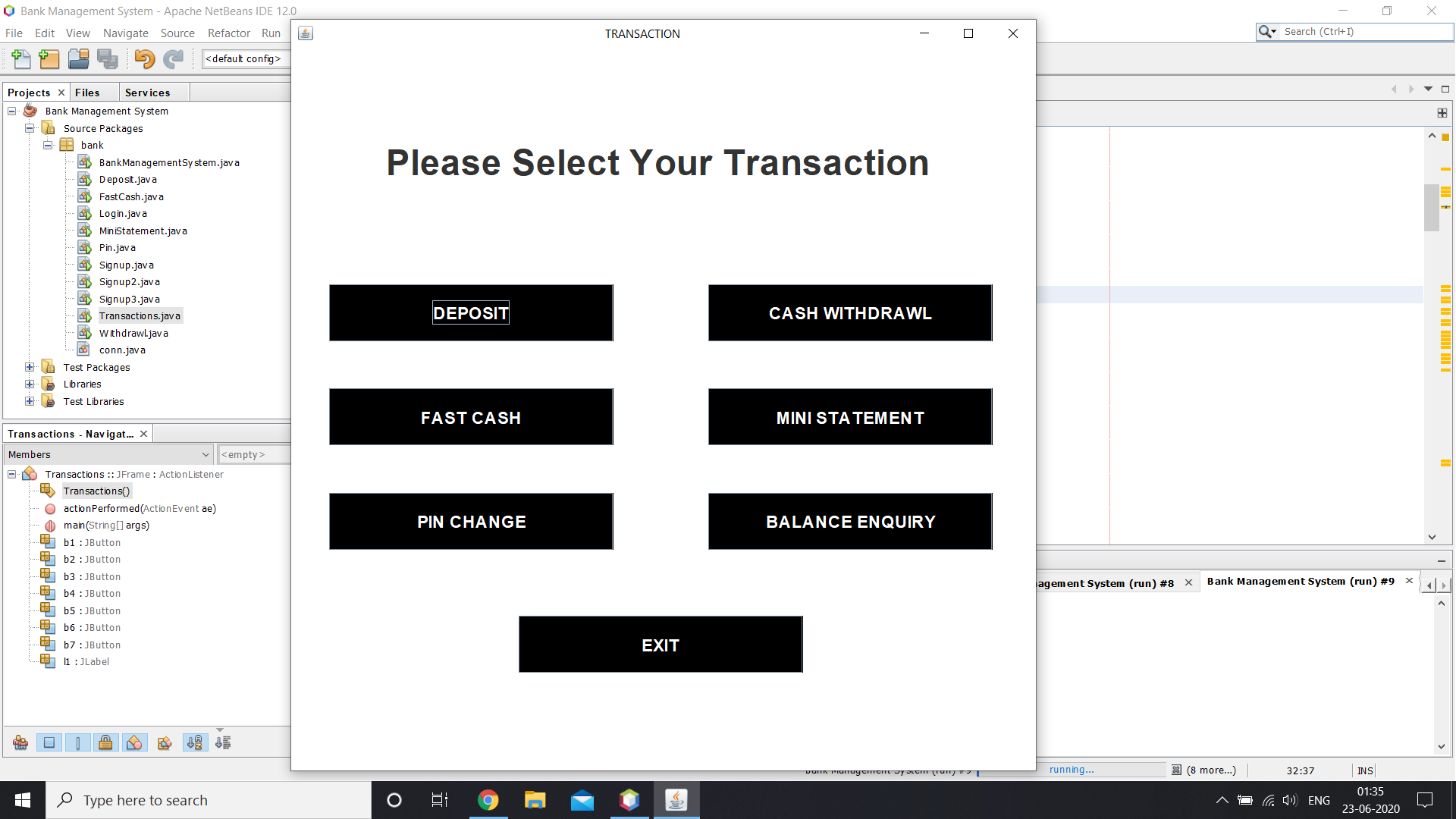Screen dimensions: 1456x819
Task: Click the editor vertical scrollbar thumb
Action: (x=1432, y=207)
